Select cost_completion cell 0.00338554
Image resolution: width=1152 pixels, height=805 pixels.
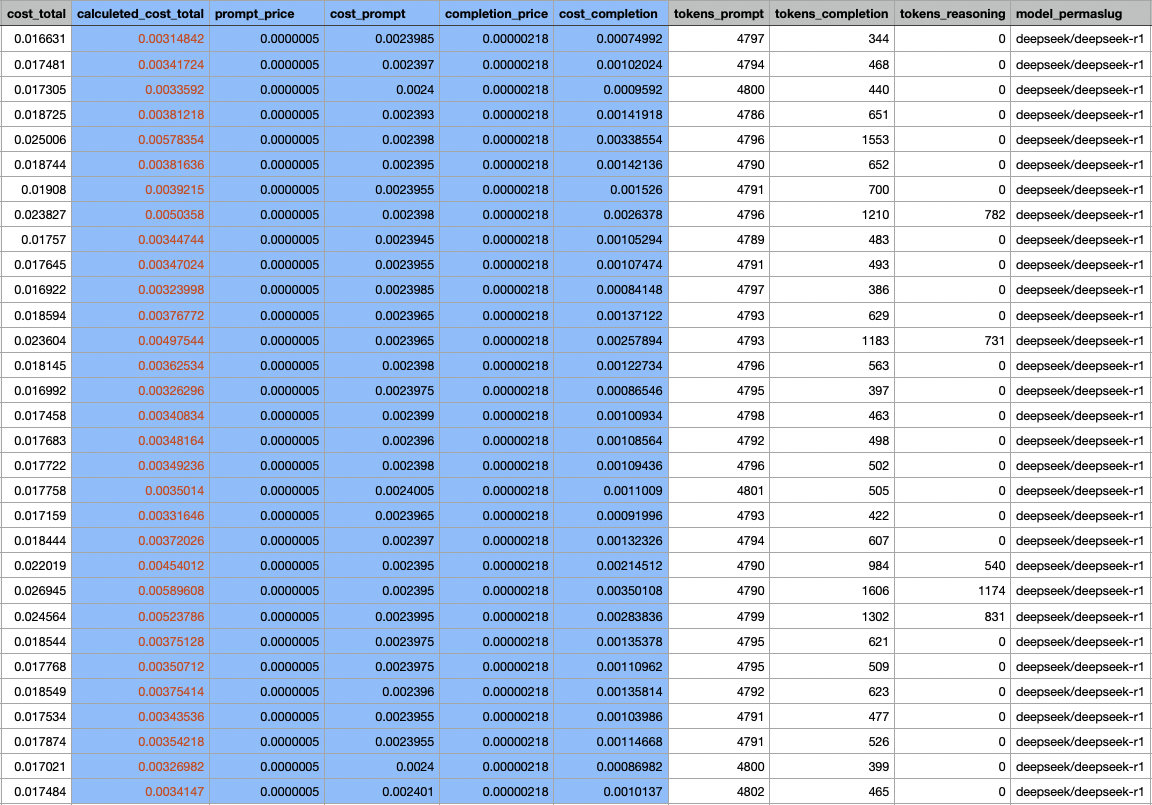(611, 140)
